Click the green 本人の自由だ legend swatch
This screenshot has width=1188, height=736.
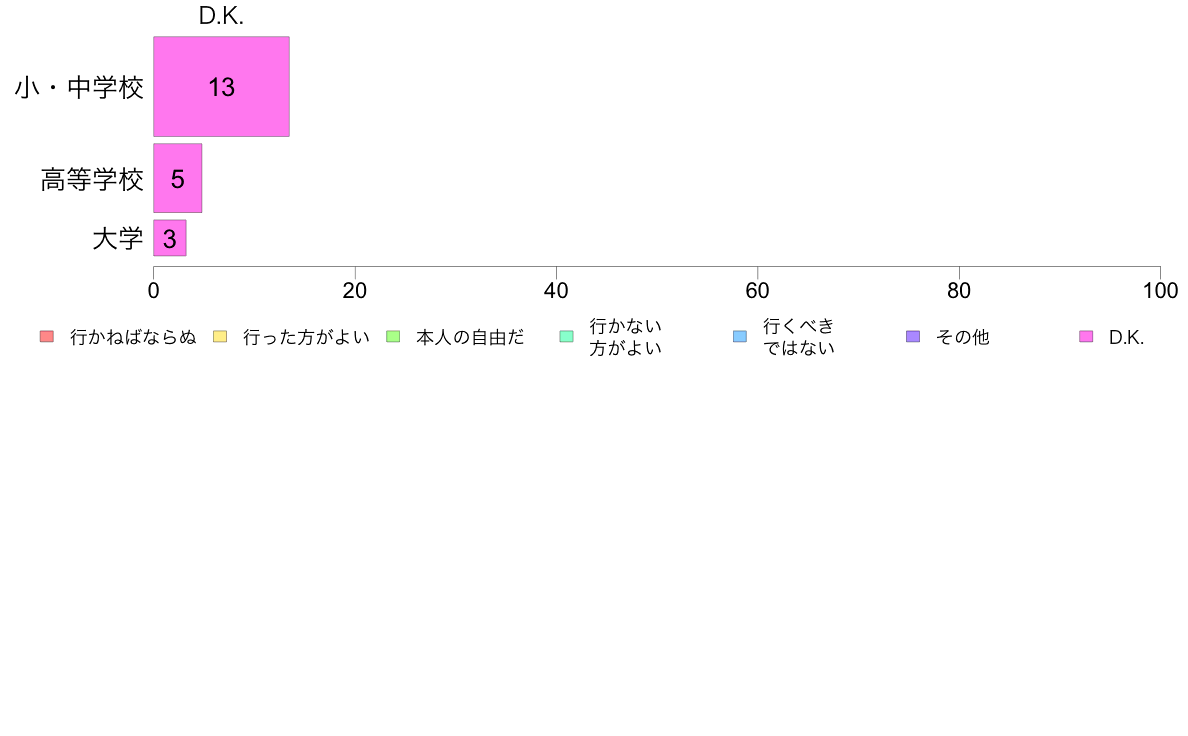tap(392, 337)
